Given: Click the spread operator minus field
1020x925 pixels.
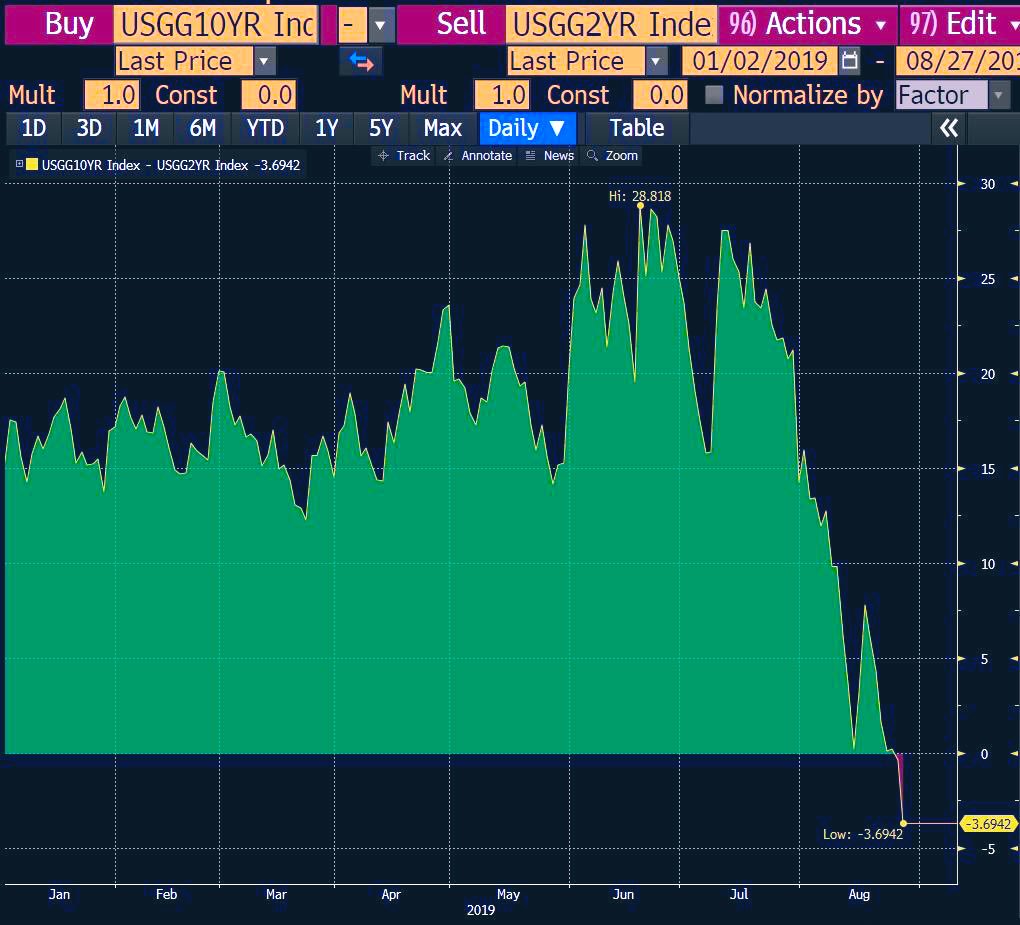Looking at the screenshot, I should click(353, 25).
